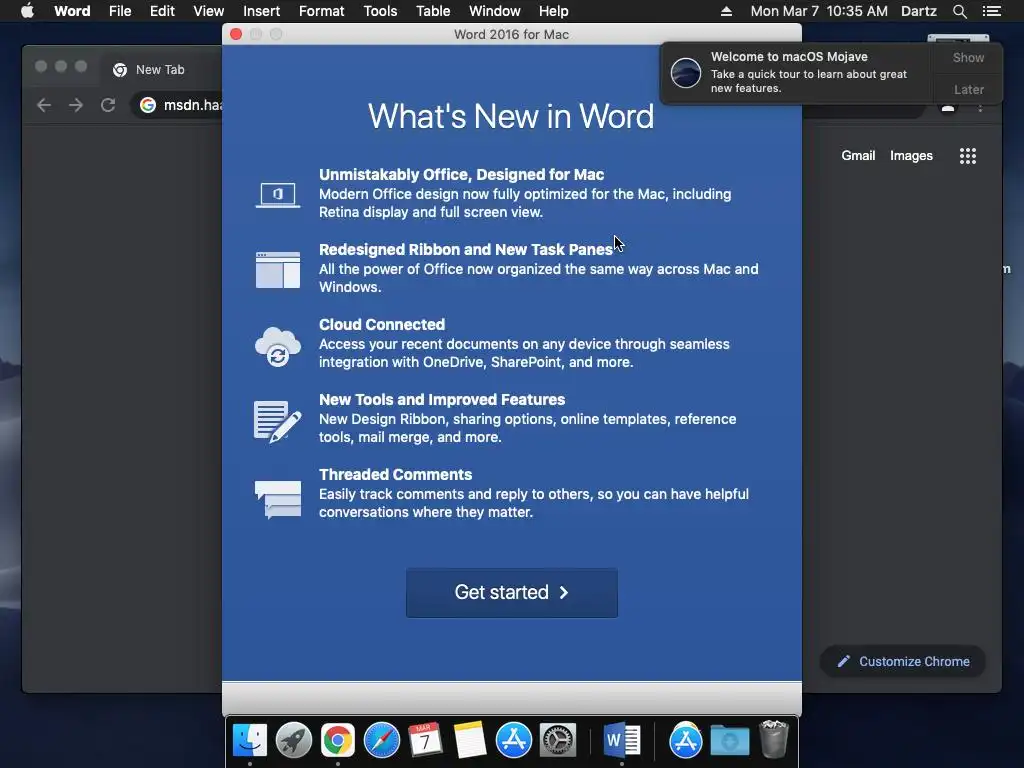Screen dimensions: 1024x768
Task: Open the blue downloads folder in dock
Action: click(729, 740)
